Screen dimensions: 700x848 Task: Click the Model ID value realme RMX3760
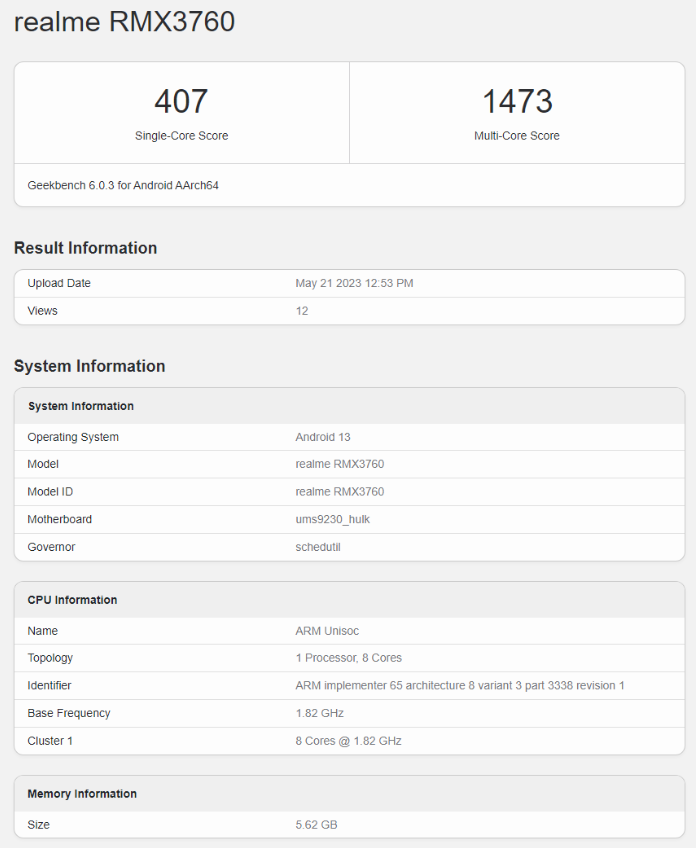(340, 492)
